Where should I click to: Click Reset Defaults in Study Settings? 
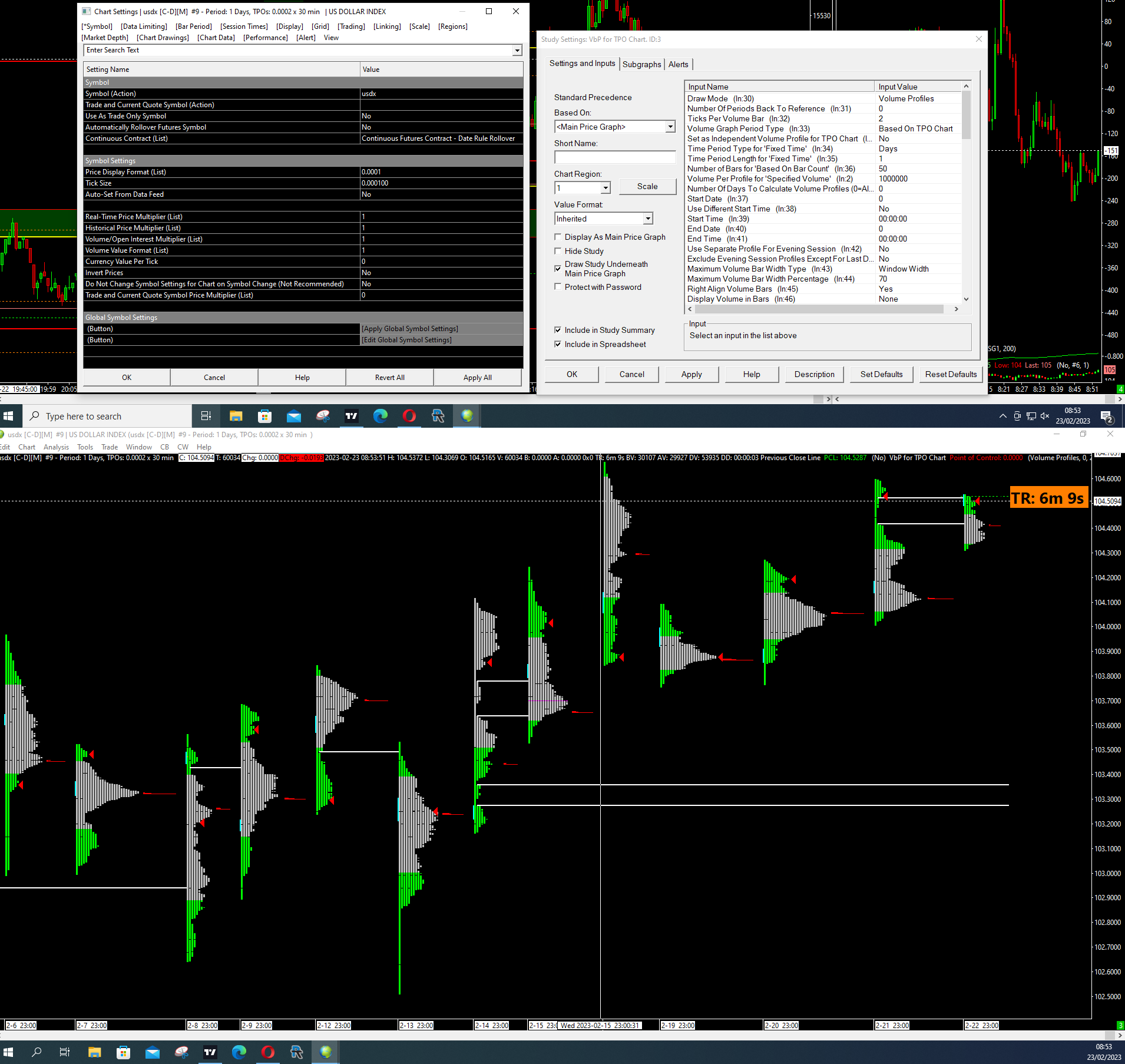(x=951, y=374)
